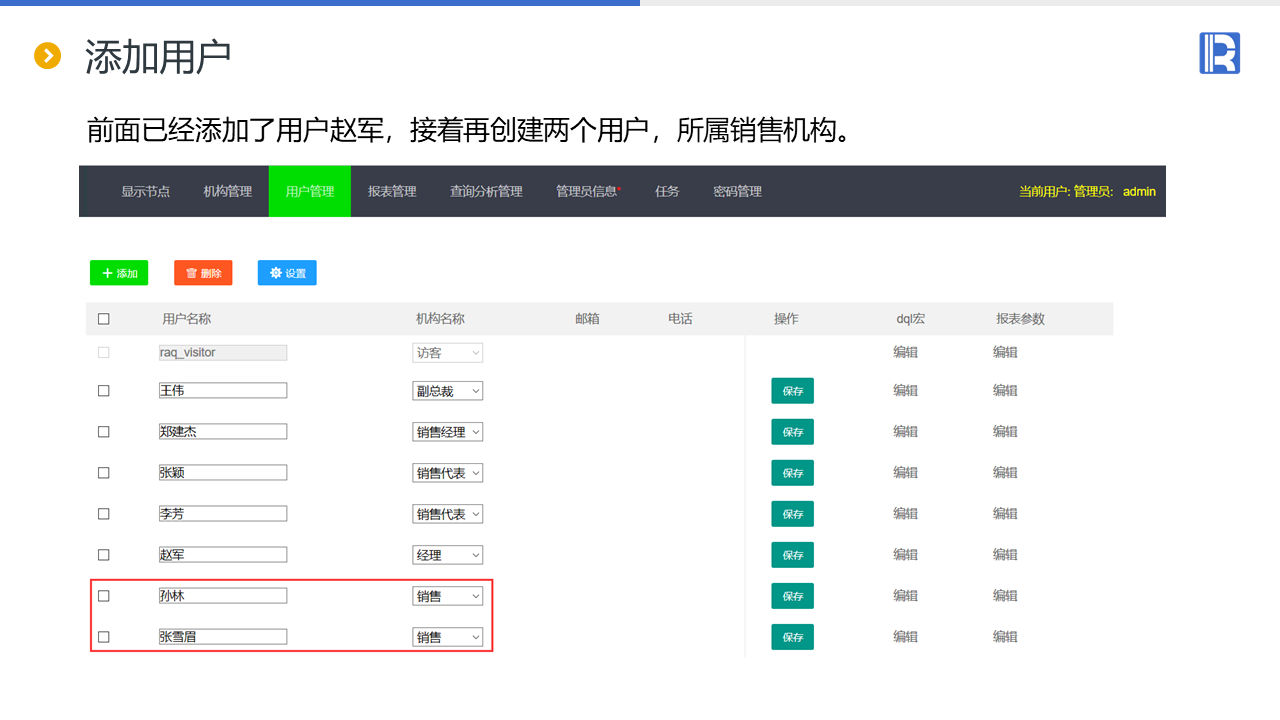Screen dimensions: 1280x720
Task: Edit 报表参数 for user 张颖
Action: pos(1005,472)
